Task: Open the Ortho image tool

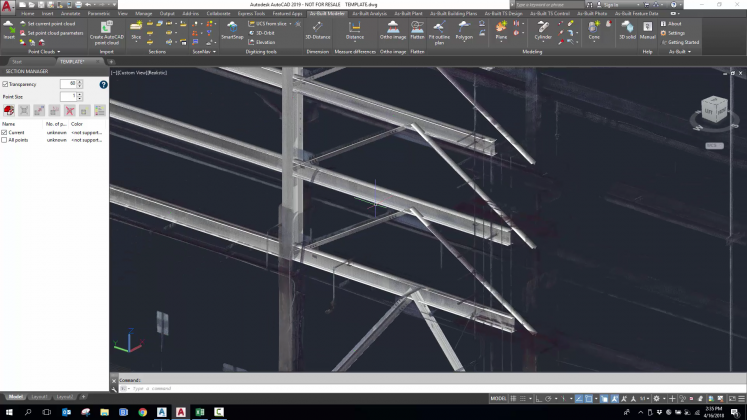Action: pos(392,29)
